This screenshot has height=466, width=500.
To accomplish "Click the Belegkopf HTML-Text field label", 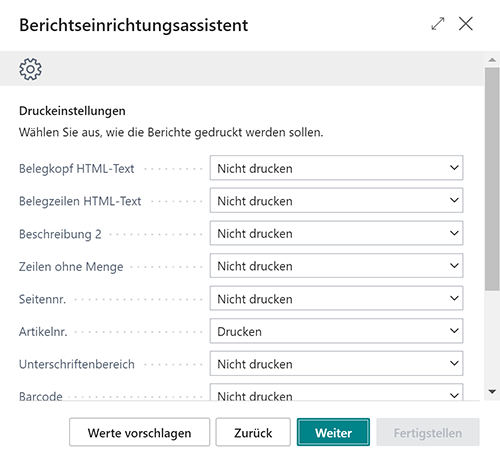I will point(76,169).
